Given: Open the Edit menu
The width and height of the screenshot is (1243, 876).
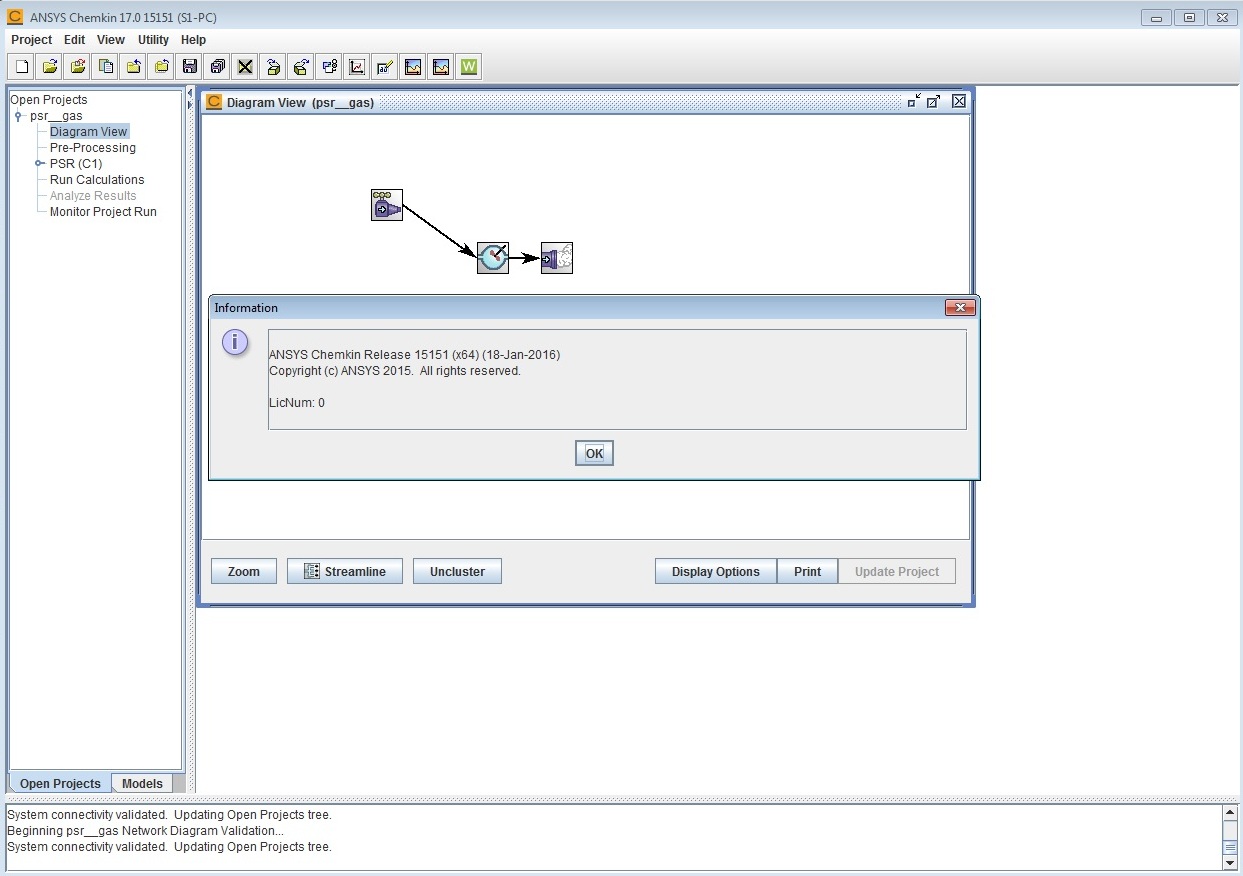Looking at the screenshot, I should [x=75, y=40].
